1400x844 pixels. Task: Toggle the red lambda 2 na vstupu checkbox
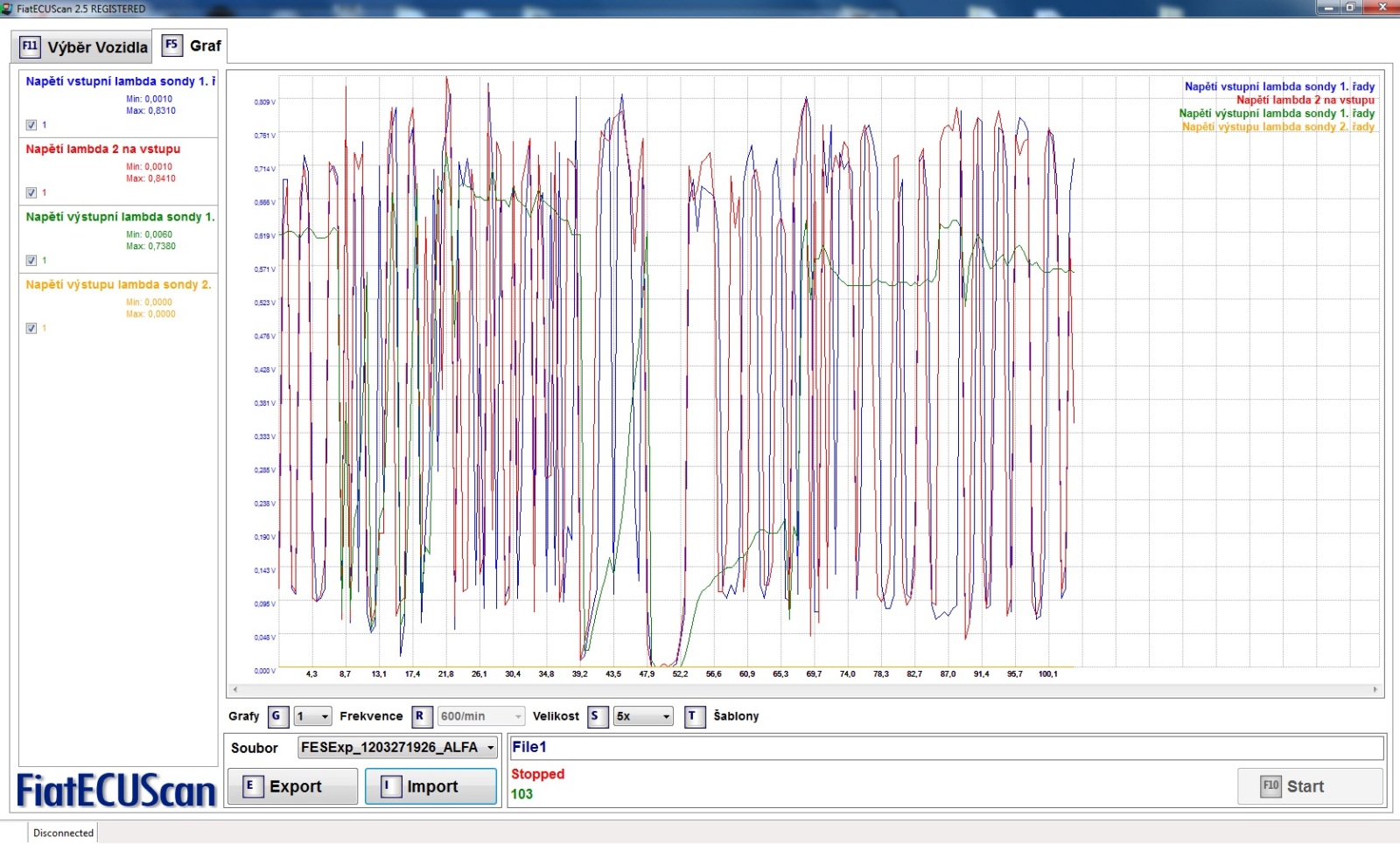point(31,192)
